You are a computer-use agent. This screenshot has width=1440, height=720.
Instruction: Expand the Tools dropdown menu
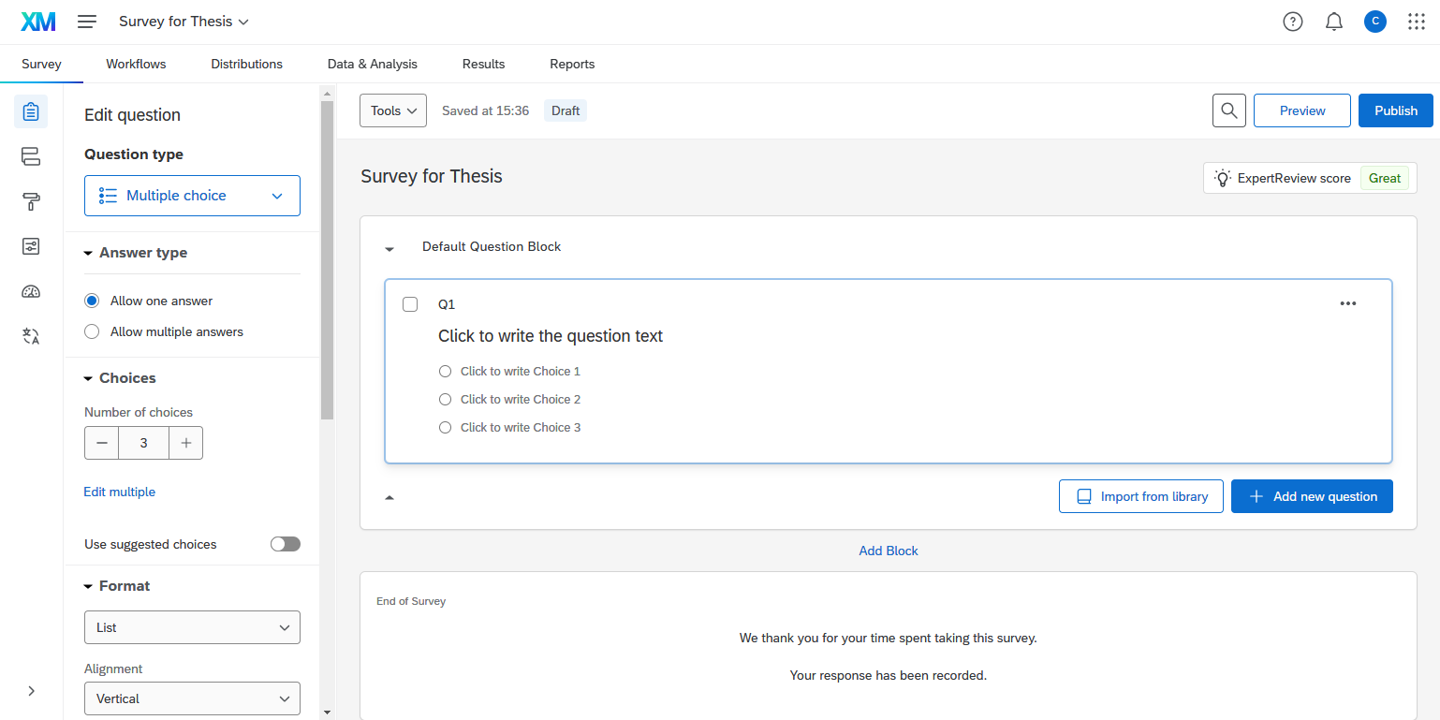pyautogui.click(x=393, y=111)
